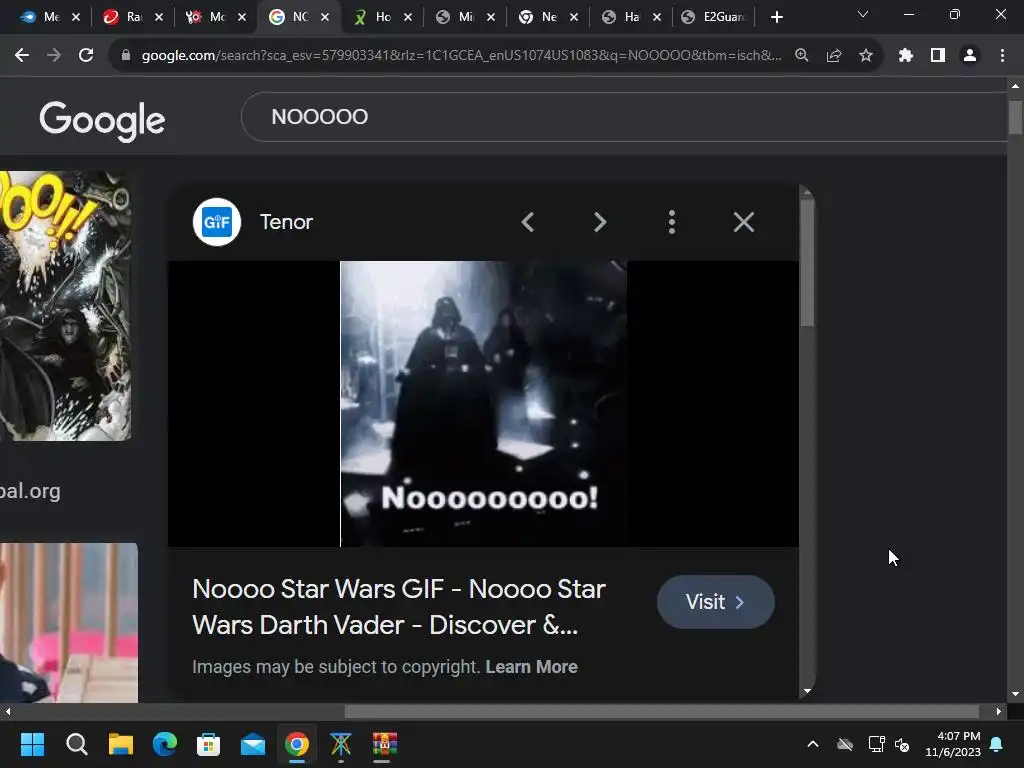Click the Chrome taskbar icon
This screenshot has width=1024, height=768.
[296, 744]
